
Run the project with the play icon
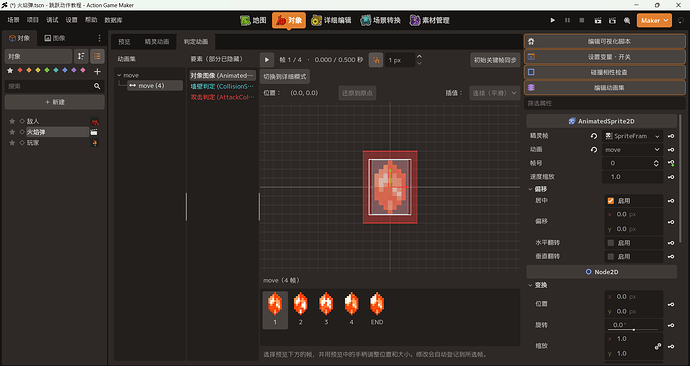pos(553,20)
